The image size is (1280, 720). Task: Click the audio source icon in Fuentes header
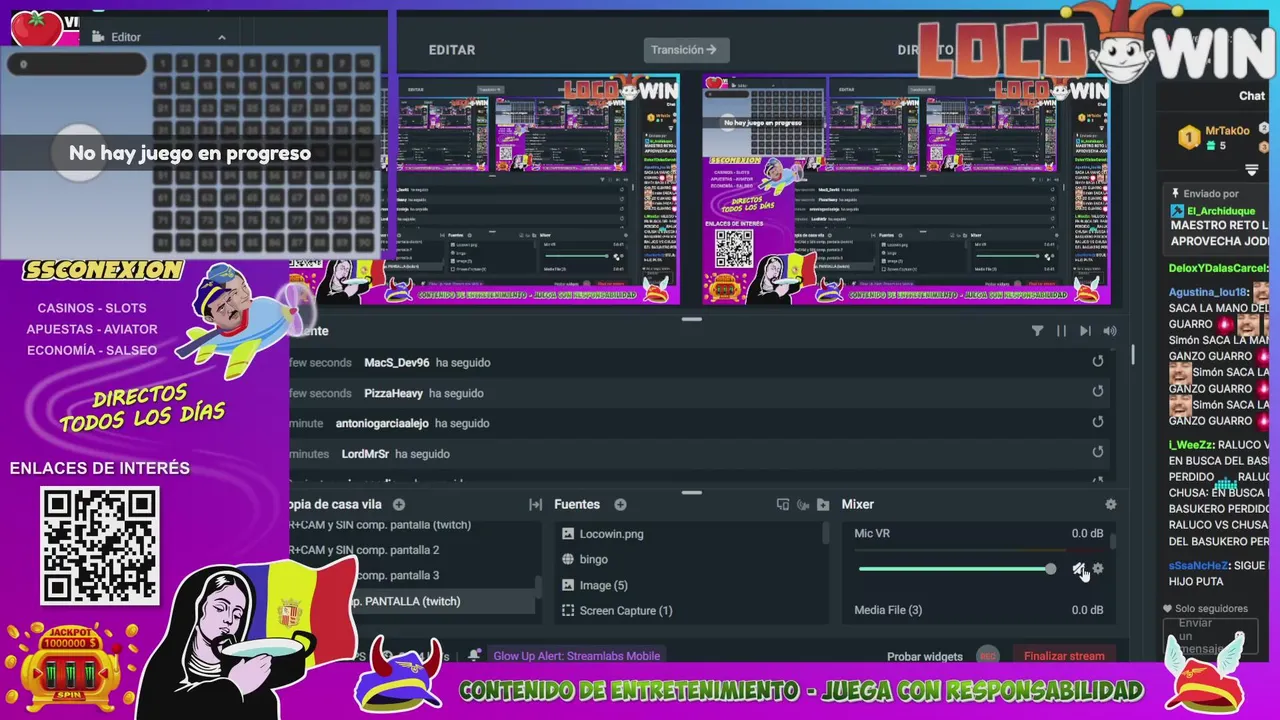803,505
